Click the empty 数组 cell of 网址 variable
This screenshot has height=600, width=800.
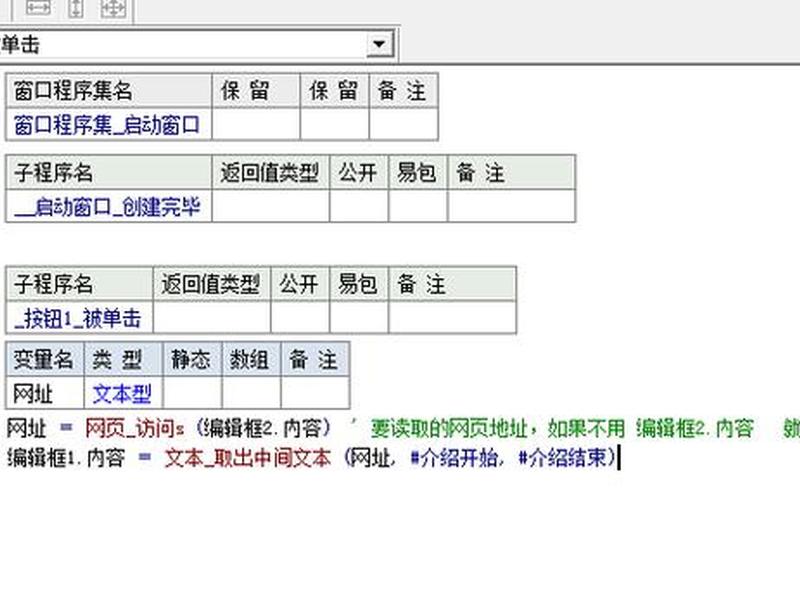pyautogui.click(x=252, y=393)
